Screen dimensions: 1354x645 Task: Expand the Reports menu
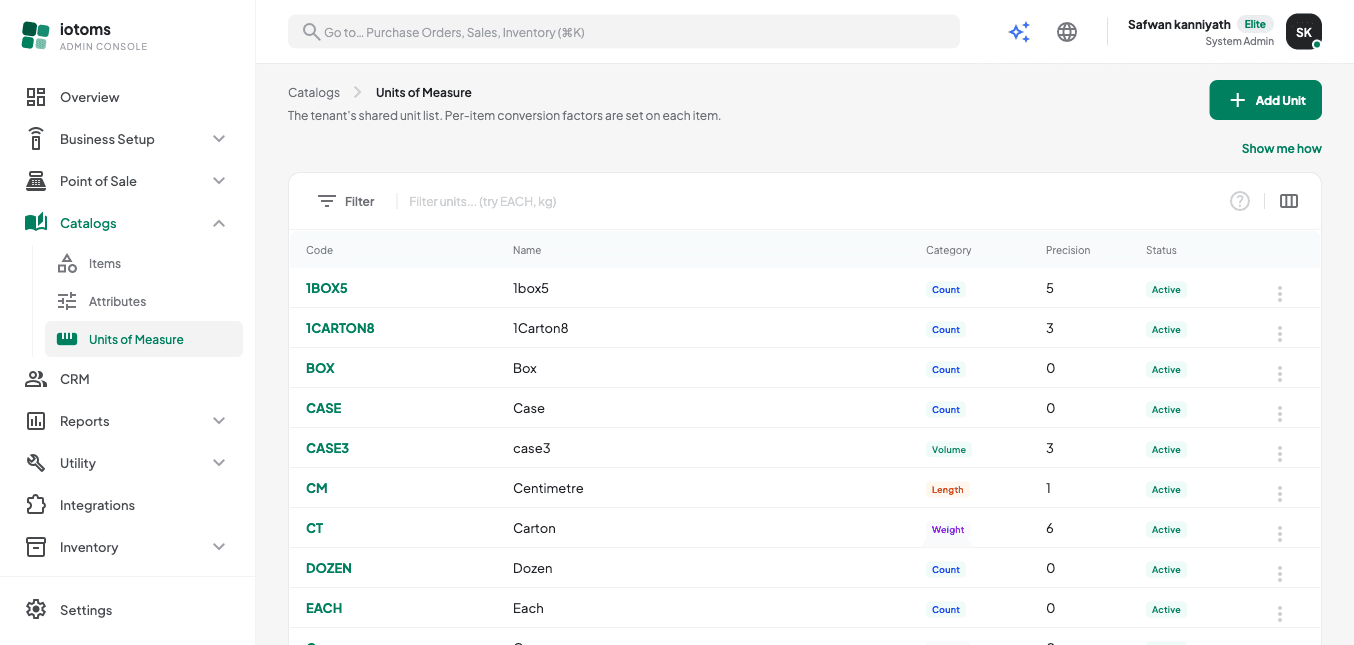(127, 421)
